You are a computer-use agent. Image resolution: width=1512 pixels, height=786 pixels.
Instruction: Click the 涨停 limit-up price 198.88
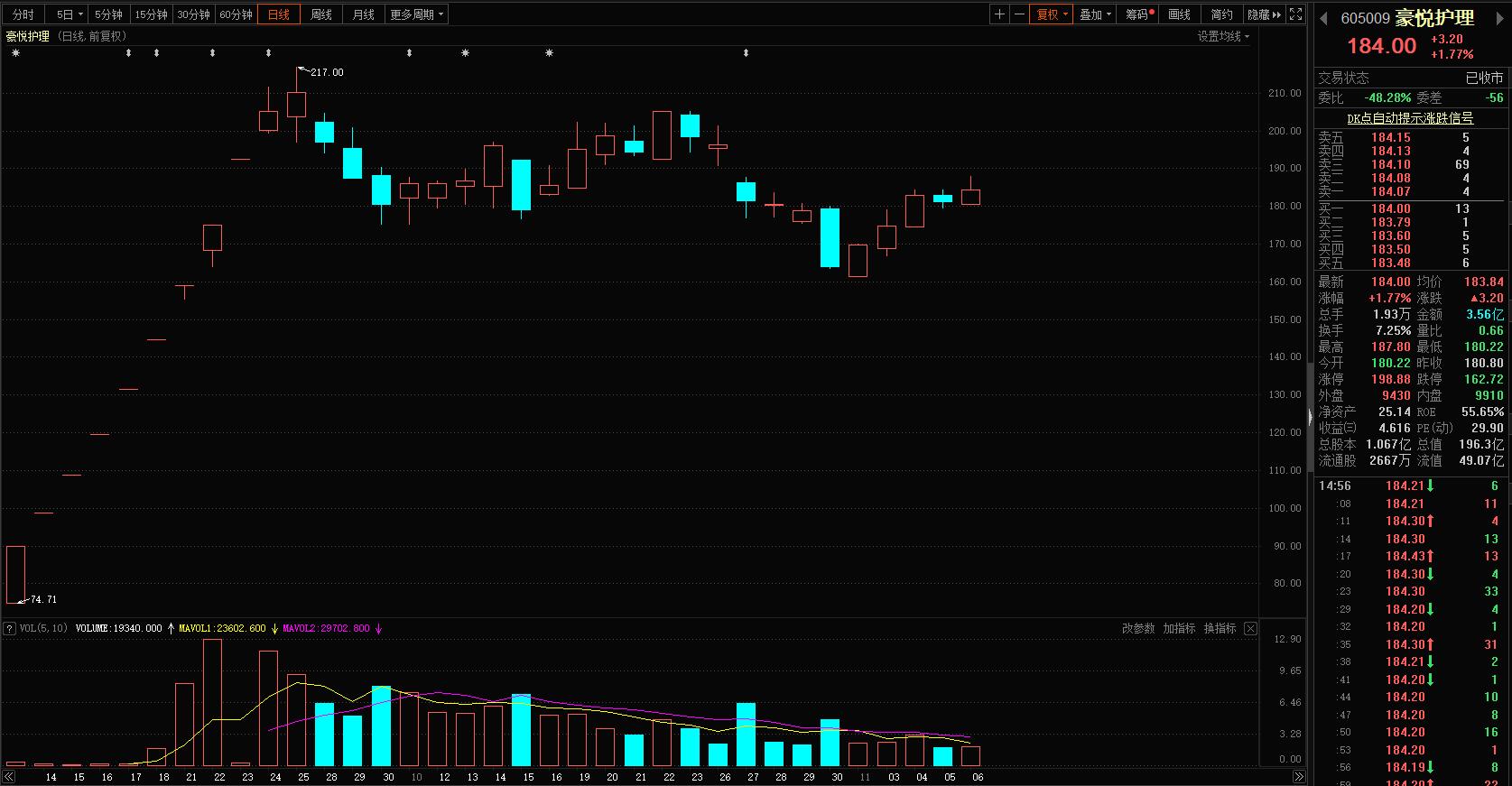pos(1390,379)
